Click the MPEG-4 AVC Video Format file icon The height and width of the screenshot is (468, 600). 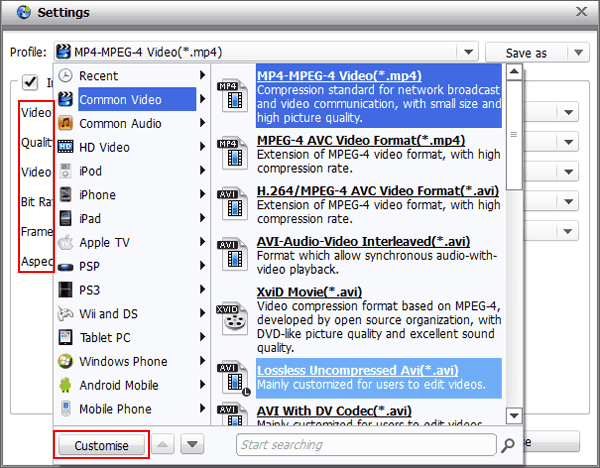point(232,153)
